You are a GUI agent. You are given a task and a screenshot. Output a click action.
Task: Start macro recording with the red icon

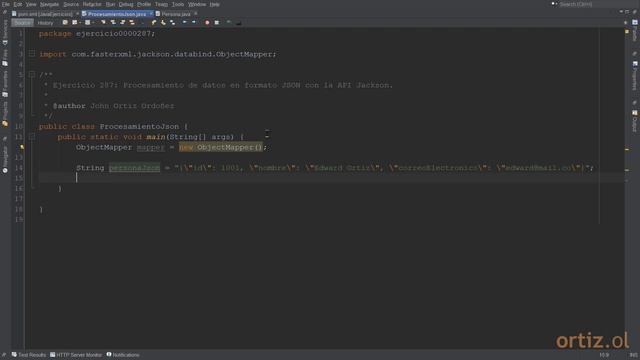(207, 22)
